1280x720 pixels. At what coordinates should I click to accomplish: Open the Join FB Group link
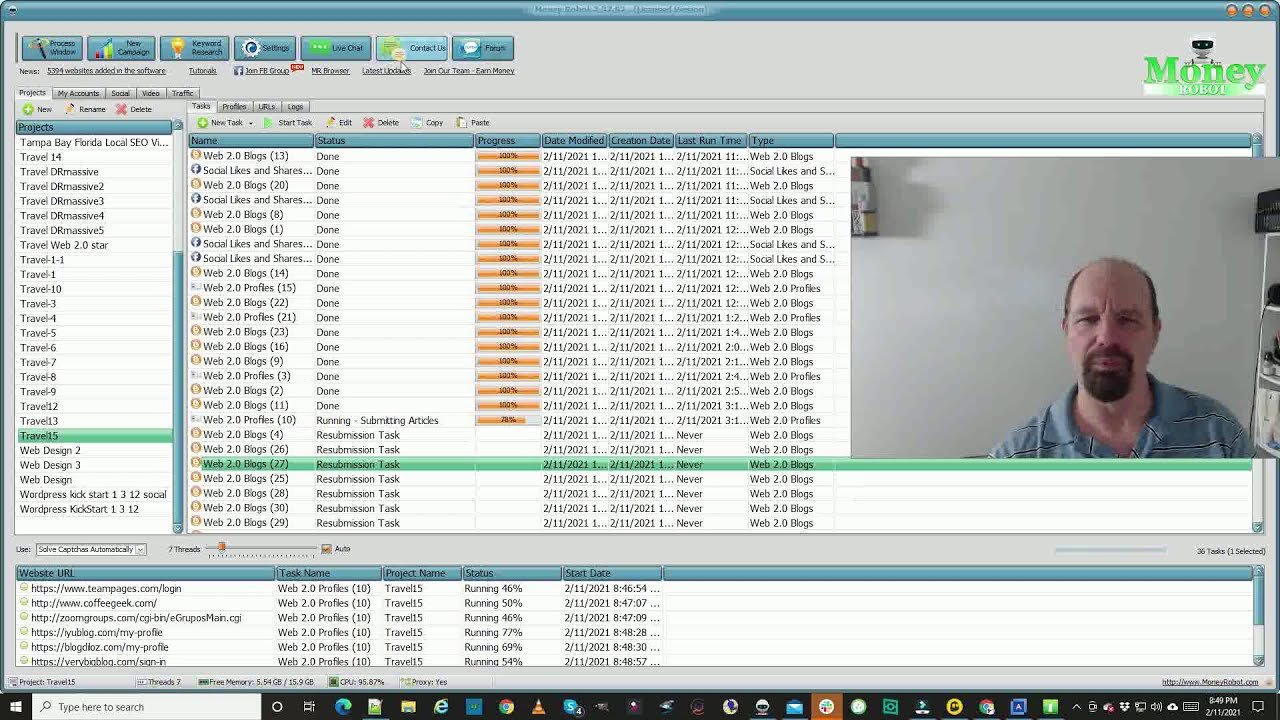coord(266,71)
